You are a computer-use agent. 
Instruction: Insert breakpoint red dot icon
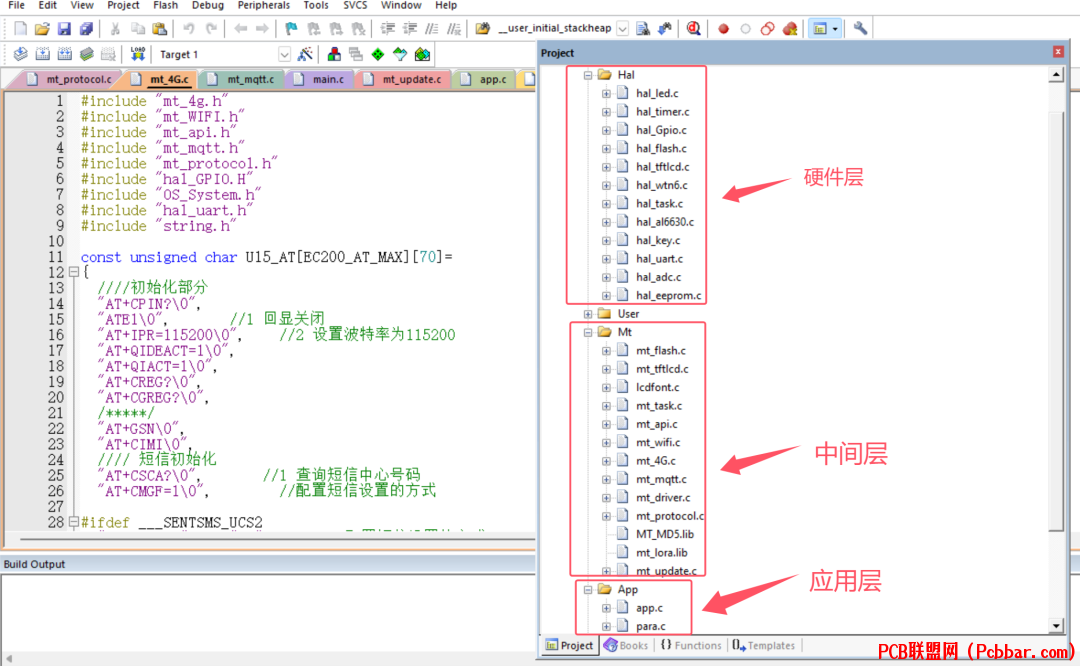pyautogui.click(x=723, y=28)
